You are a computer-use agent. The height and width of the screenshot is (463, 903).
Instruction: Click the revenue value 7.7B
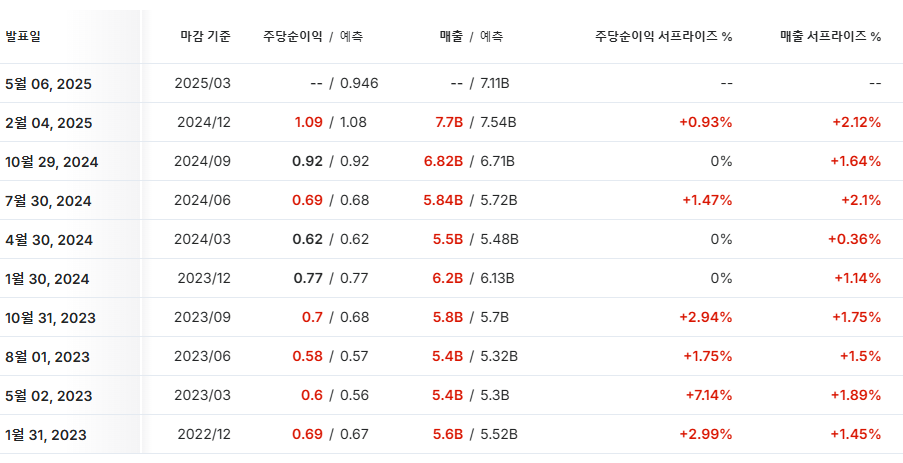448,123
